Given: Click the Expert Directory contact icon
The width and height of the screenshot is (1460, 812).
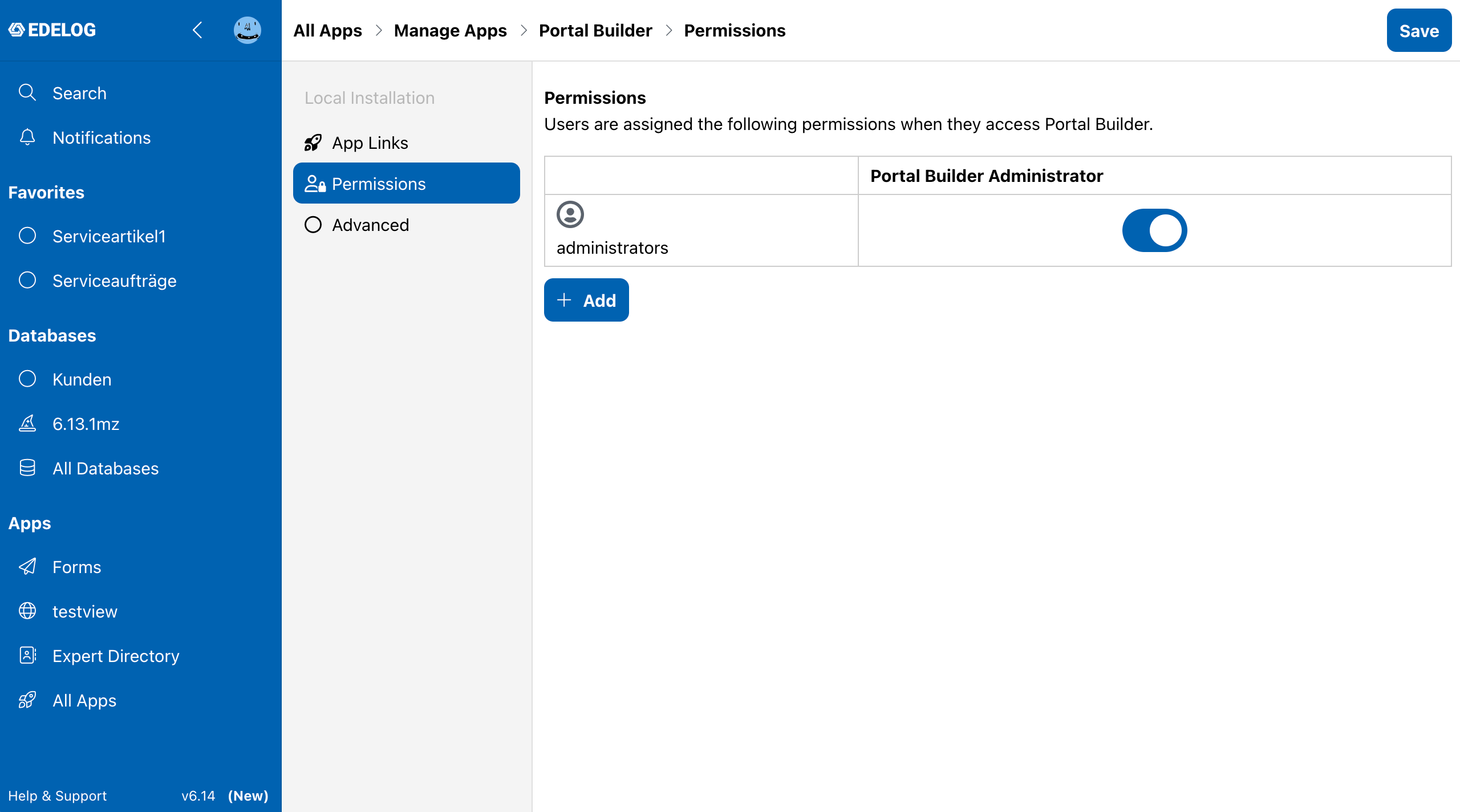Looking at the screenshot, I should pos(27,655).
